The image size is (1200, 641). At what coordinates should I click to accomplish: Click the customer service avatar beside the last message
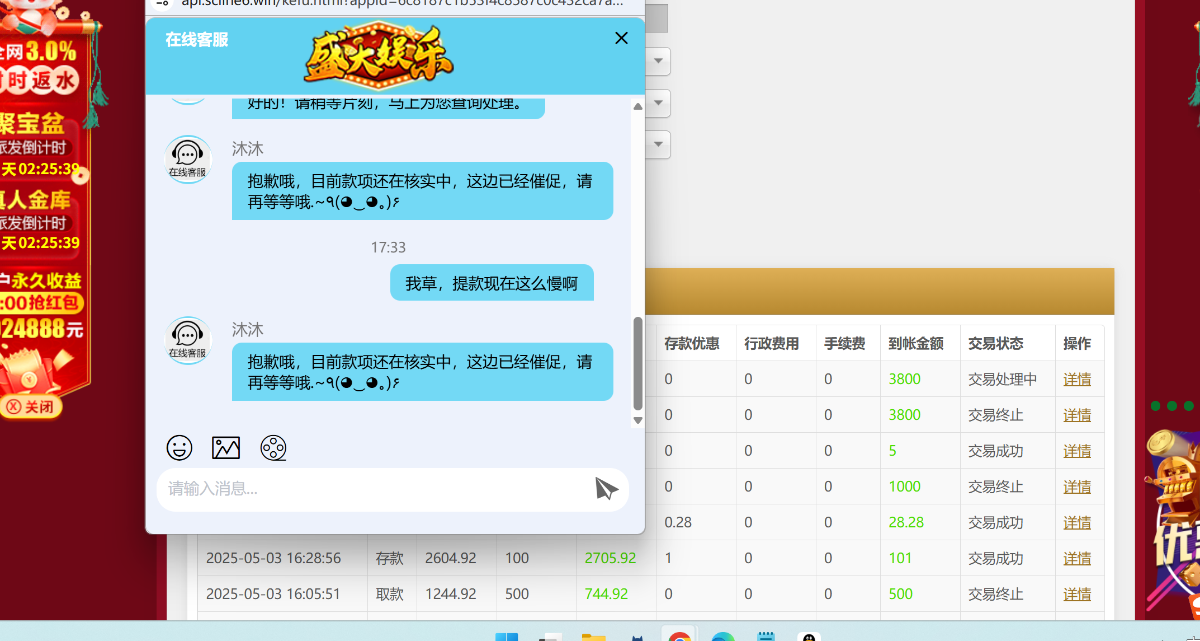[188, 341]
